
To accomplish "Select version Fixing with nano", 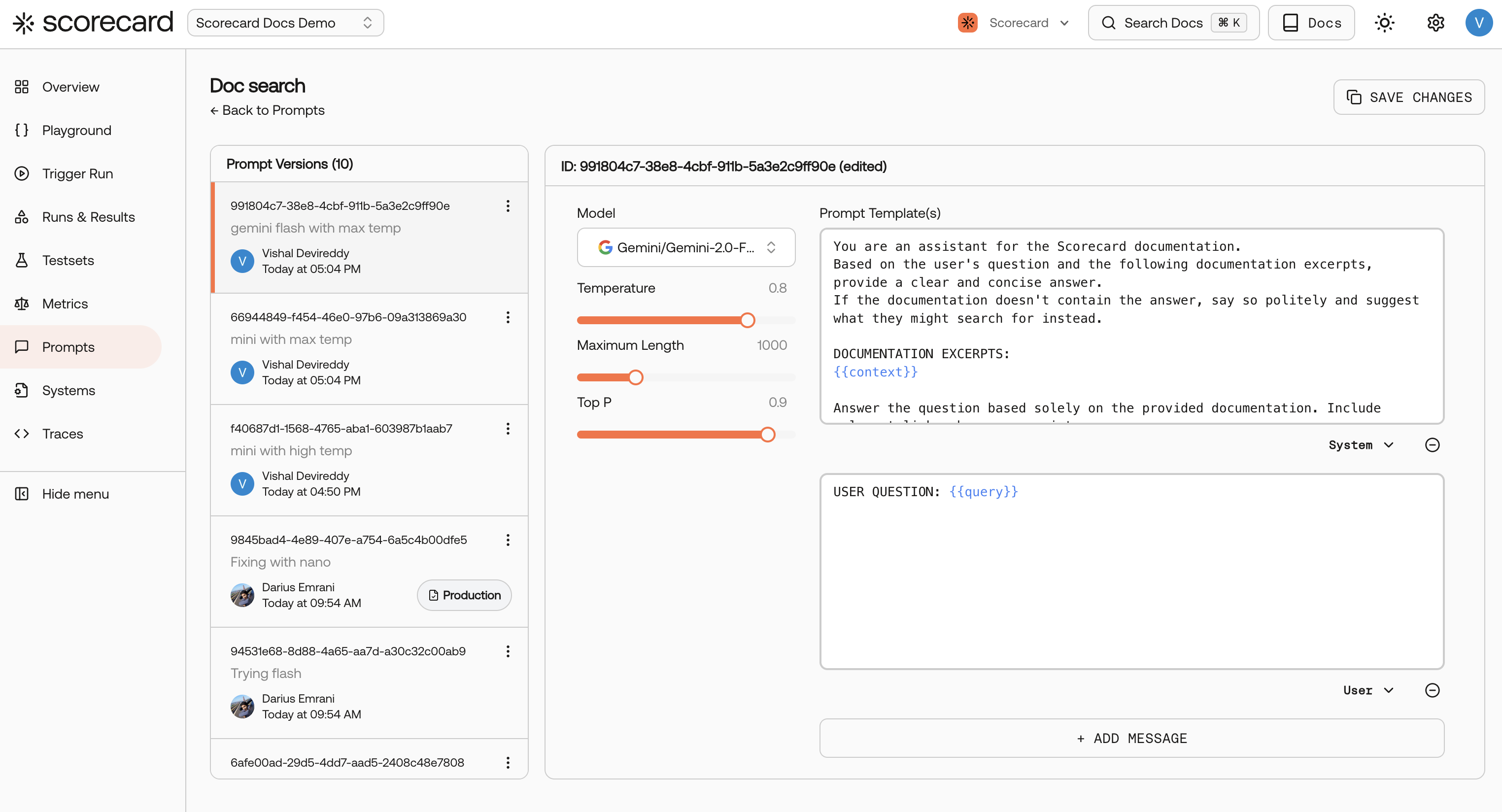I will [369, 571].
